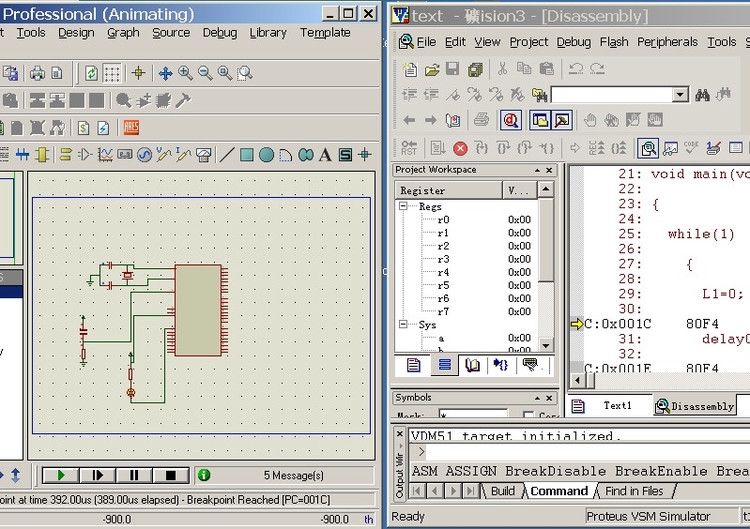Screen dimensions: 750x529
Task: Click the ARES PCB layout icon
Action: (131, 128)
